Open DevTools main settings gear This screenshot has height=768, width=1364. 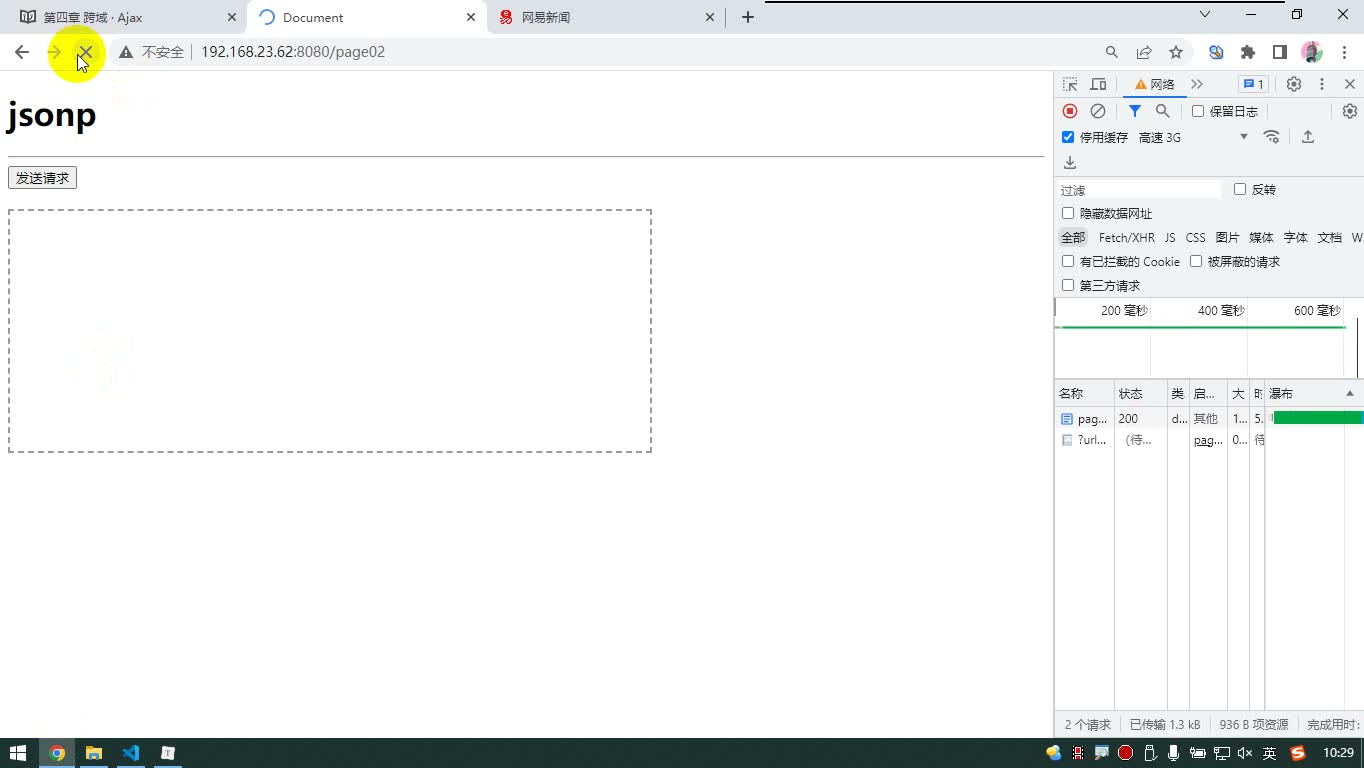[x=1293, y=84]
